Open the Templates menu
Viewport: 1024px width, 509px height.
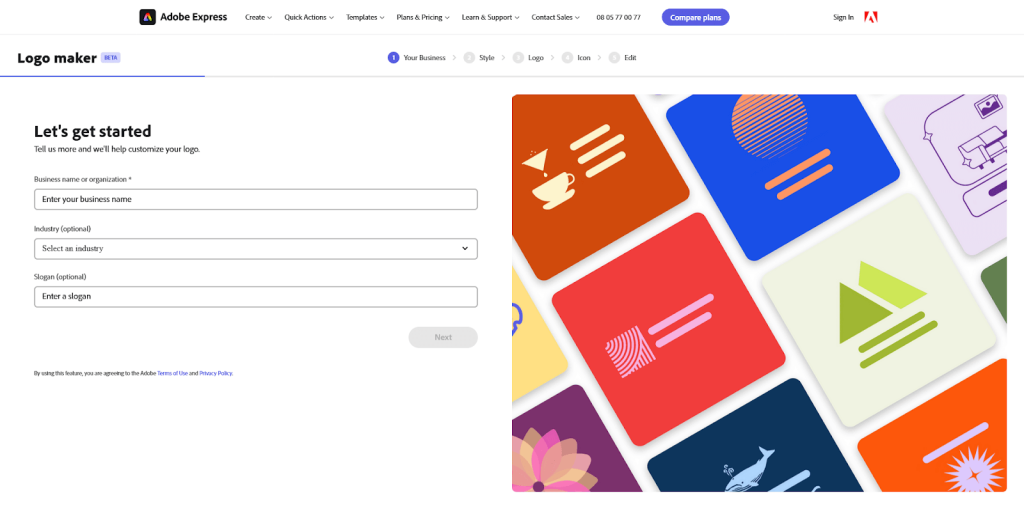[365, 18]
